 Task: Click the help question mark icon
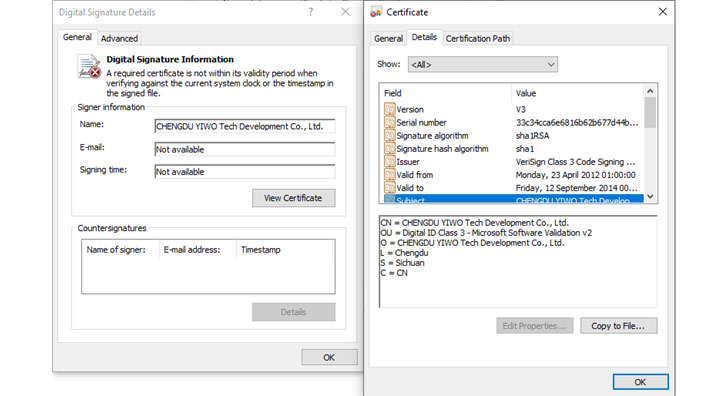tap(311, 12)
